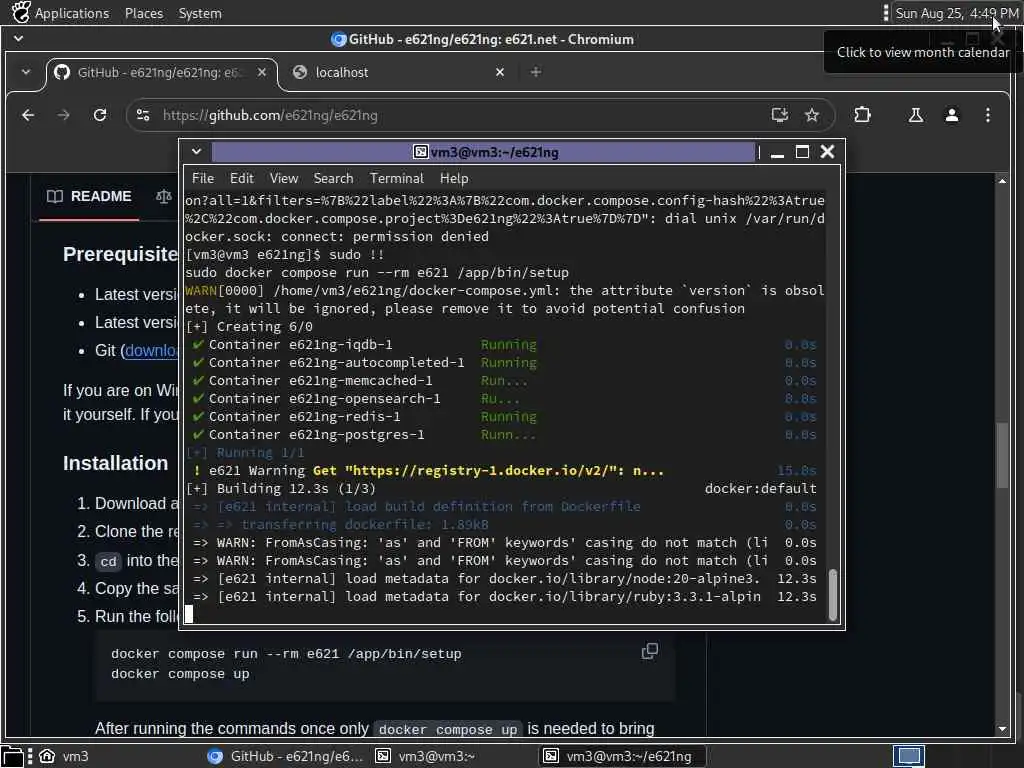Click the install app icon in address bar

click(780, 116)
